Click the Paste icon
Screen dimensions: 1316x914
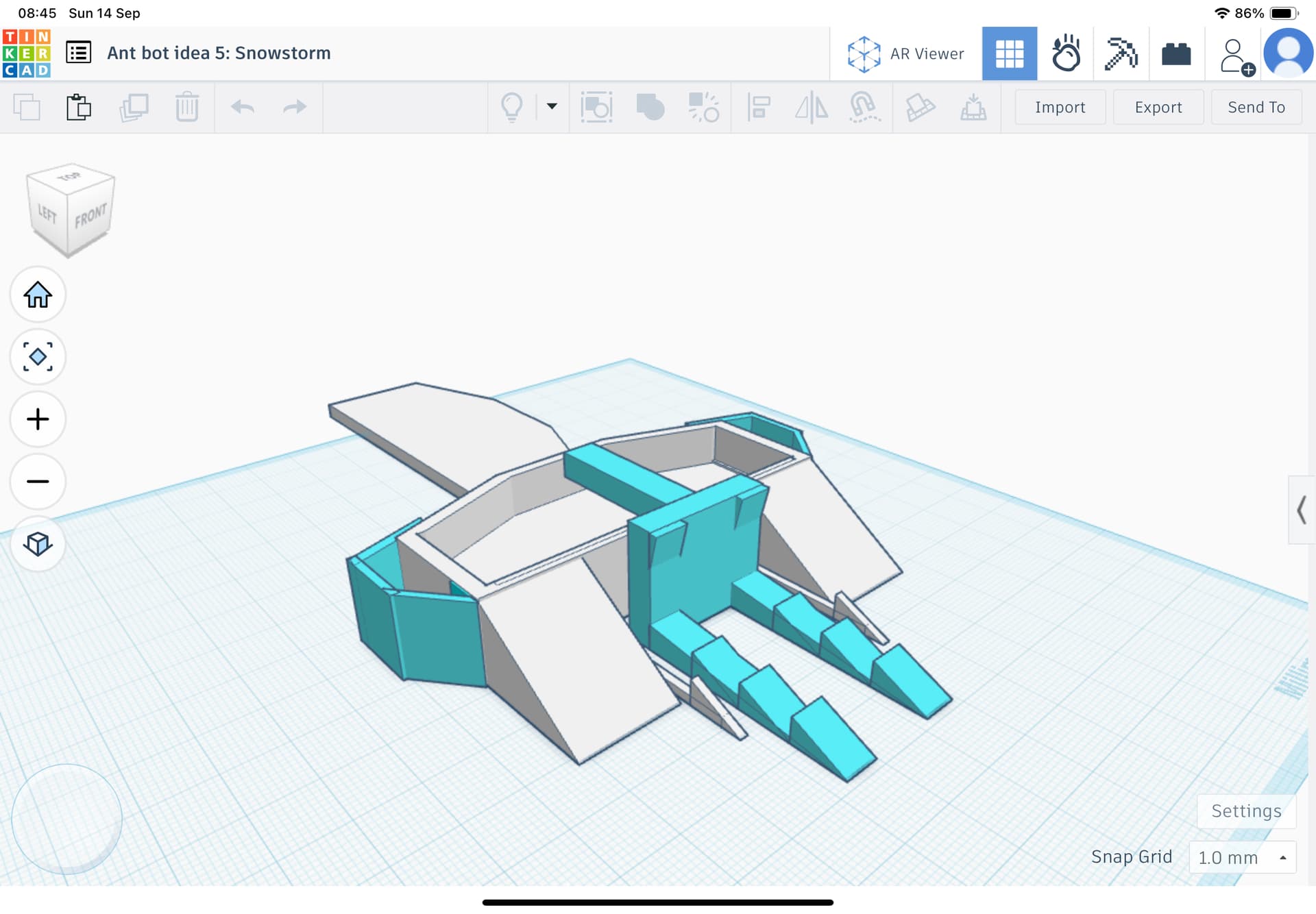click(x=79, y=108)
